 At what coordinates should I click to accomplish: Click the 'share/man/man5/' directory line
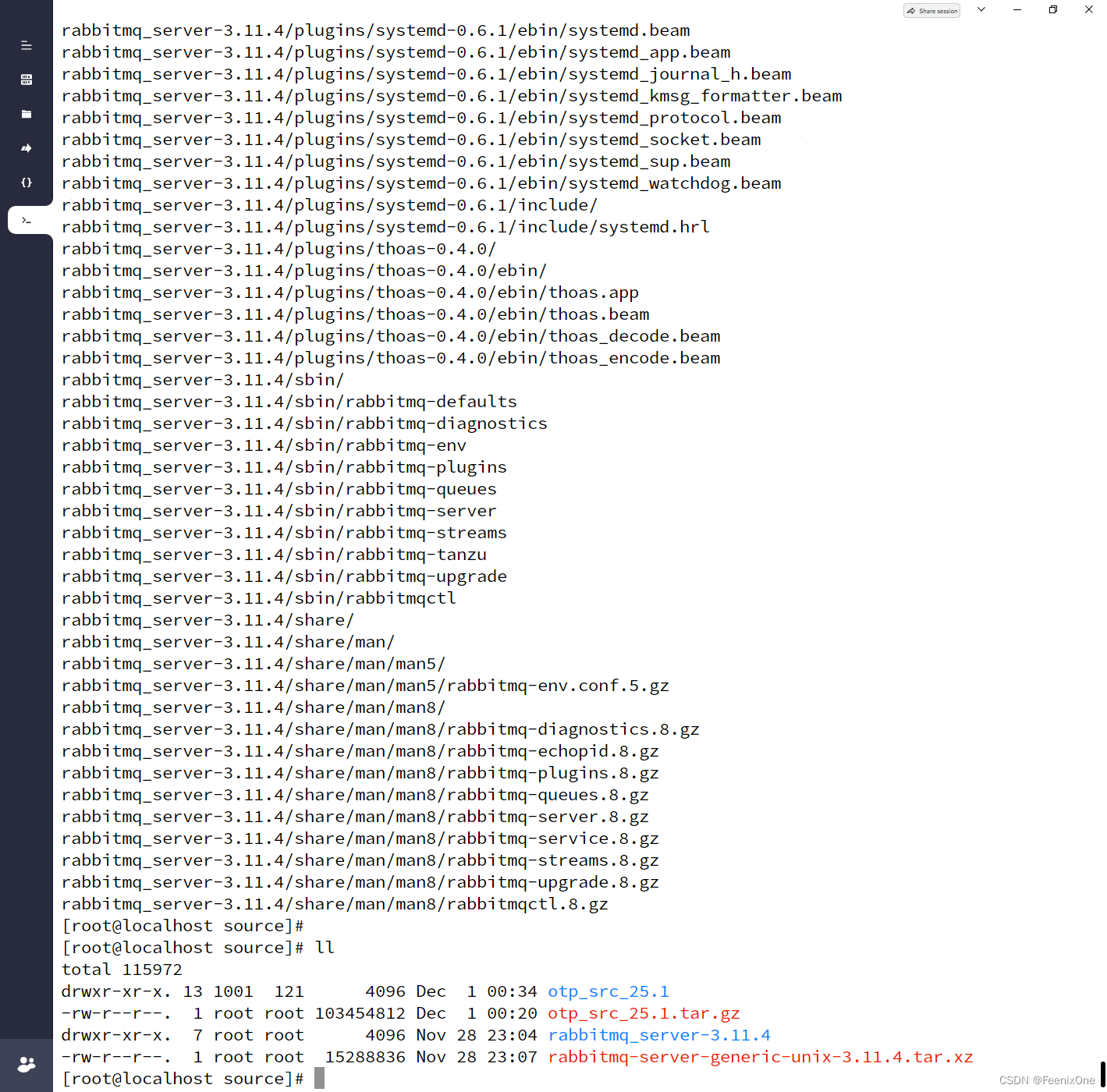pos(254,664)
